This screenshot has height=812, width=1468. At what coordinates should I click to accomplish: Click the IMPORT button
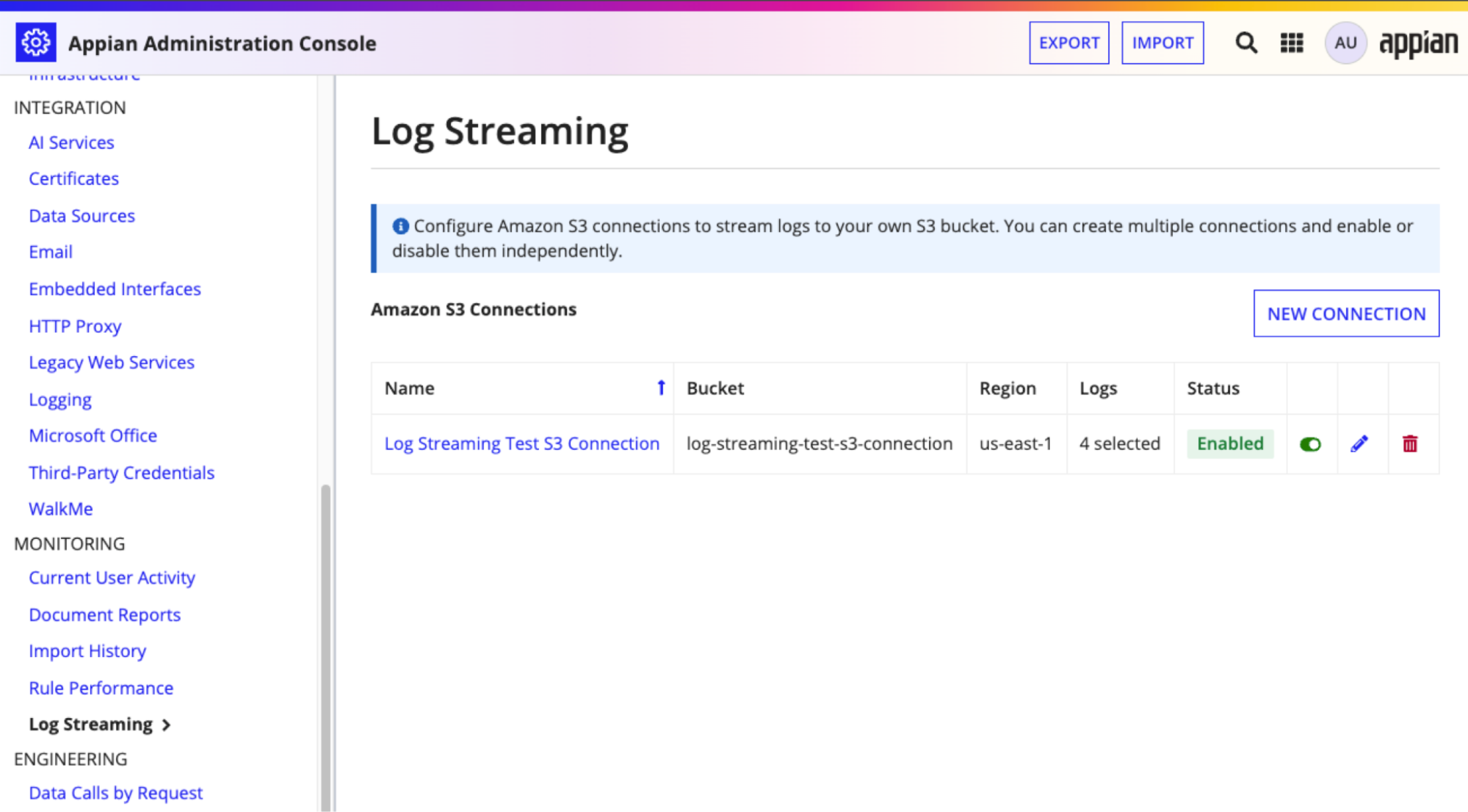(x=1163, y=43)
